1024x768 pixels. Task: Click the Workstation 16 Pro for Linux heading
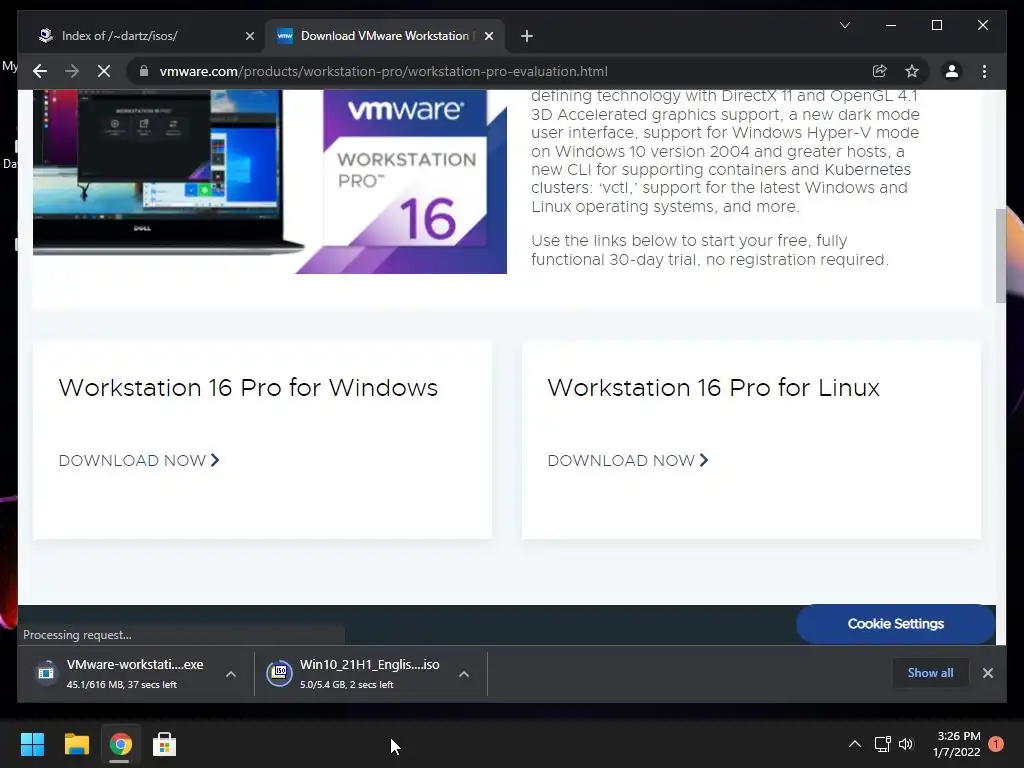714,388
